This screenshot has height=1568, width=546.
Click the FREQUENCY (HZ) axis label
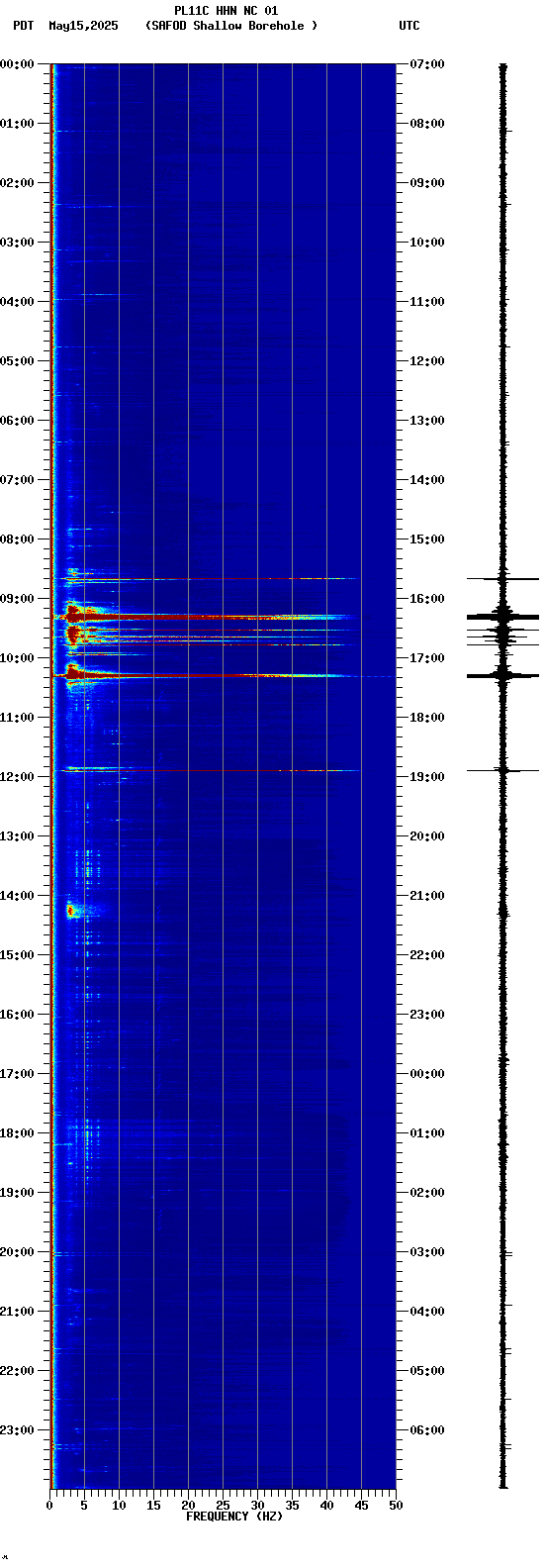[234, 1517]
